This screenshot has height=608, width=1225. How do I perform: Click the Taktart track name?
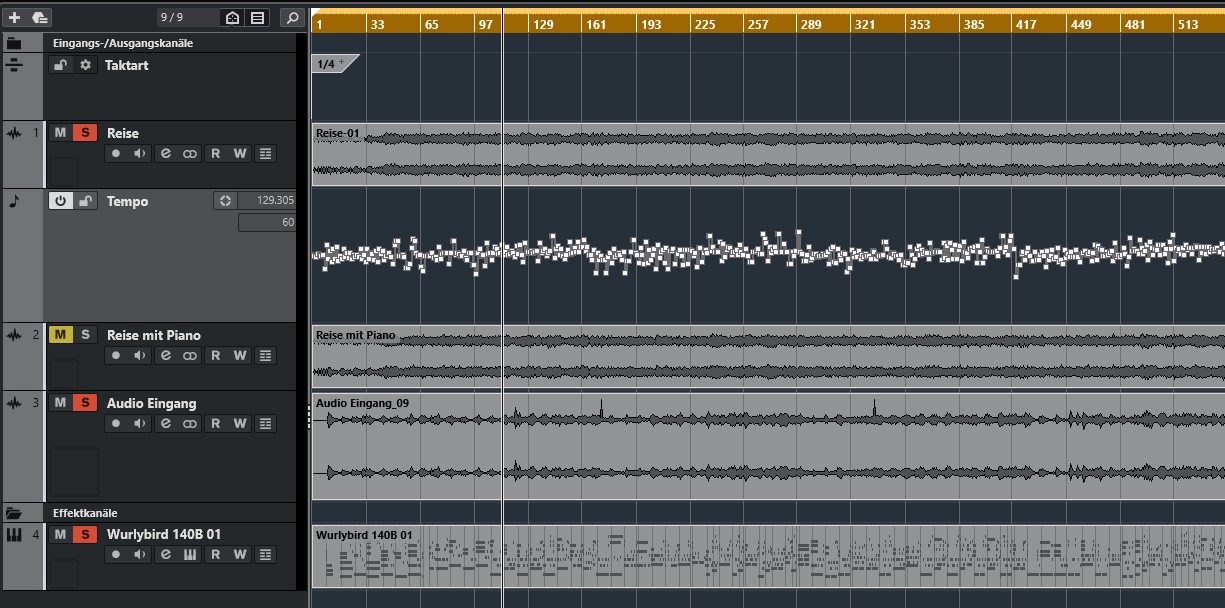(x=127, y=65)
